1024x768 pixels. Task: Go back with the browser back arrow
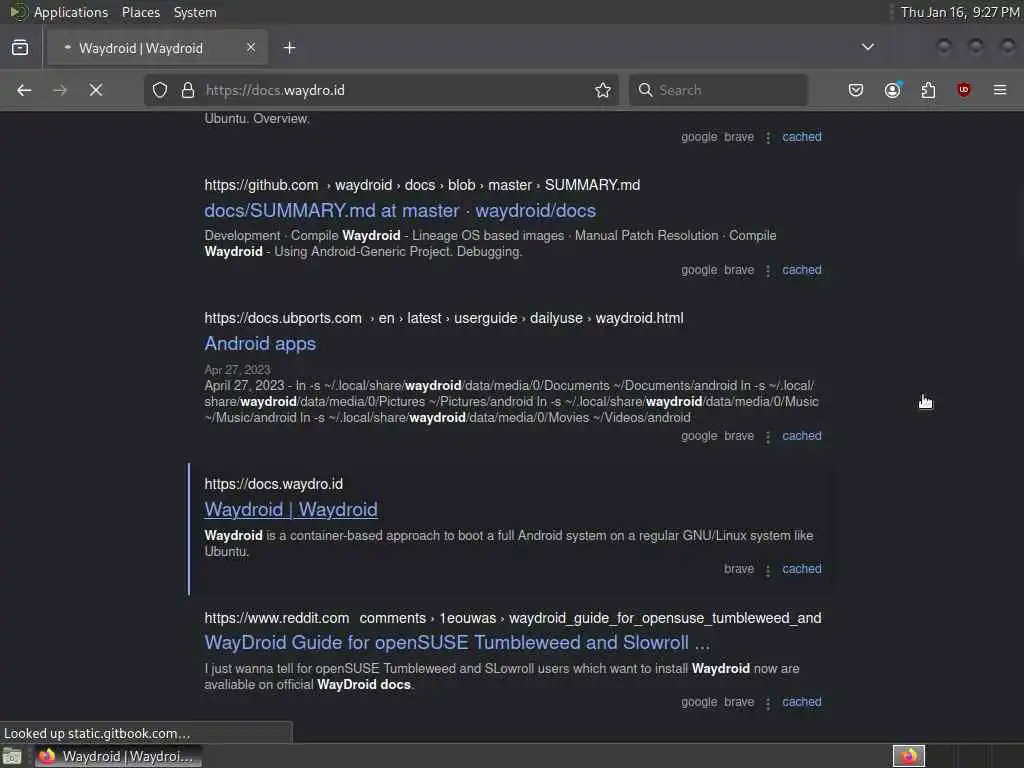click(24, 90)
